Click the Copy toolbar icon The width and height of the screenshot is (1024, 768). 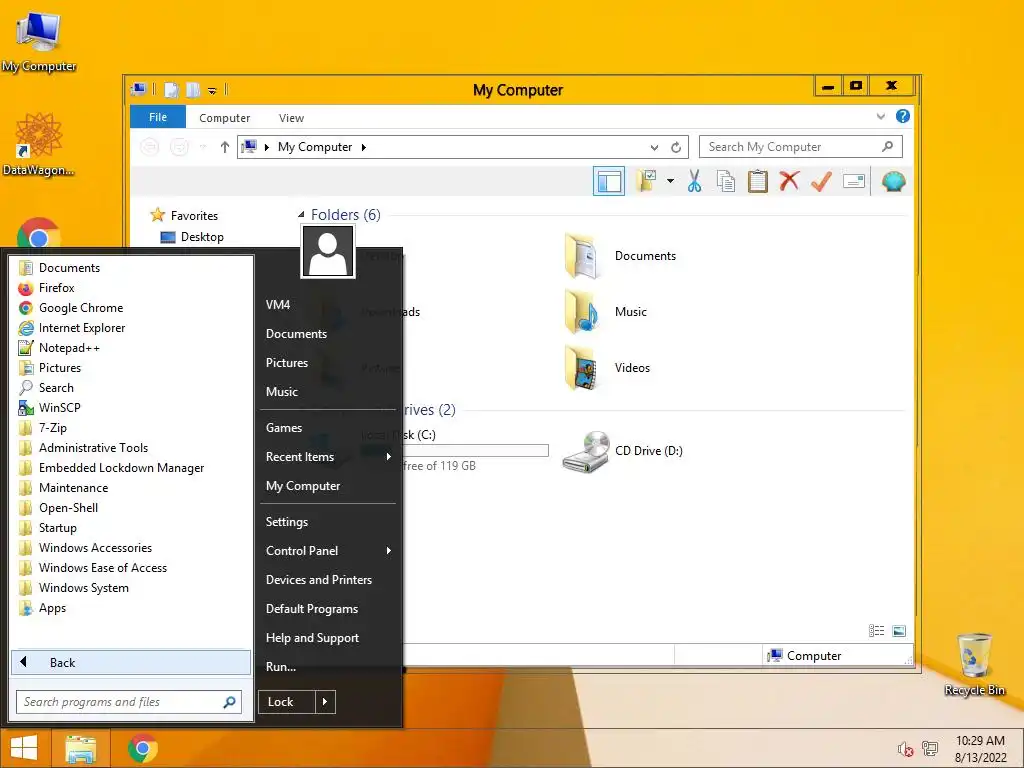click(x=726, y=181)
